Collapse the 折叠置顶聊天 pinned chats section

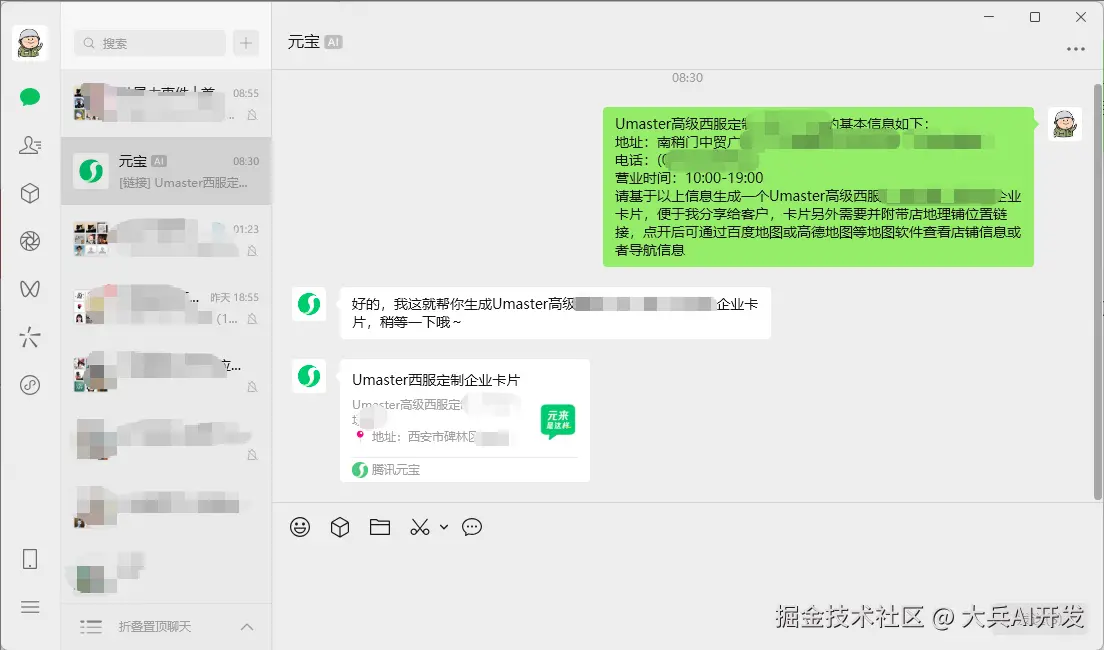(x=246, y=627)
